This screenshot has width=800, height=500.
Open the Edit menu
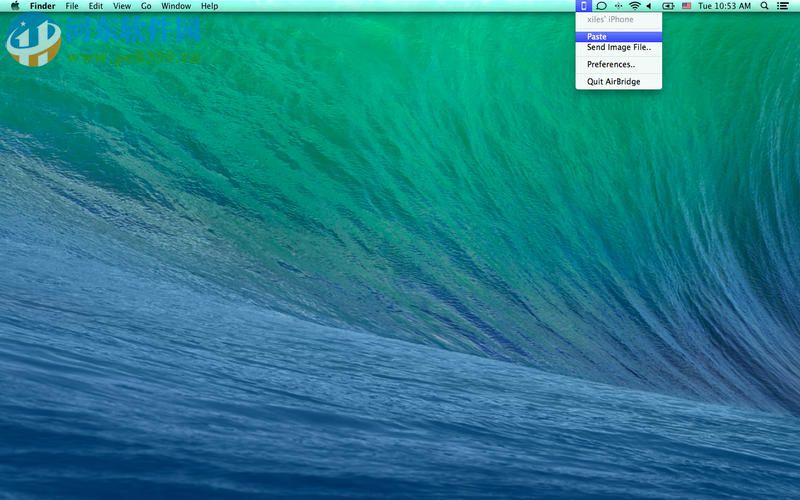96,6
